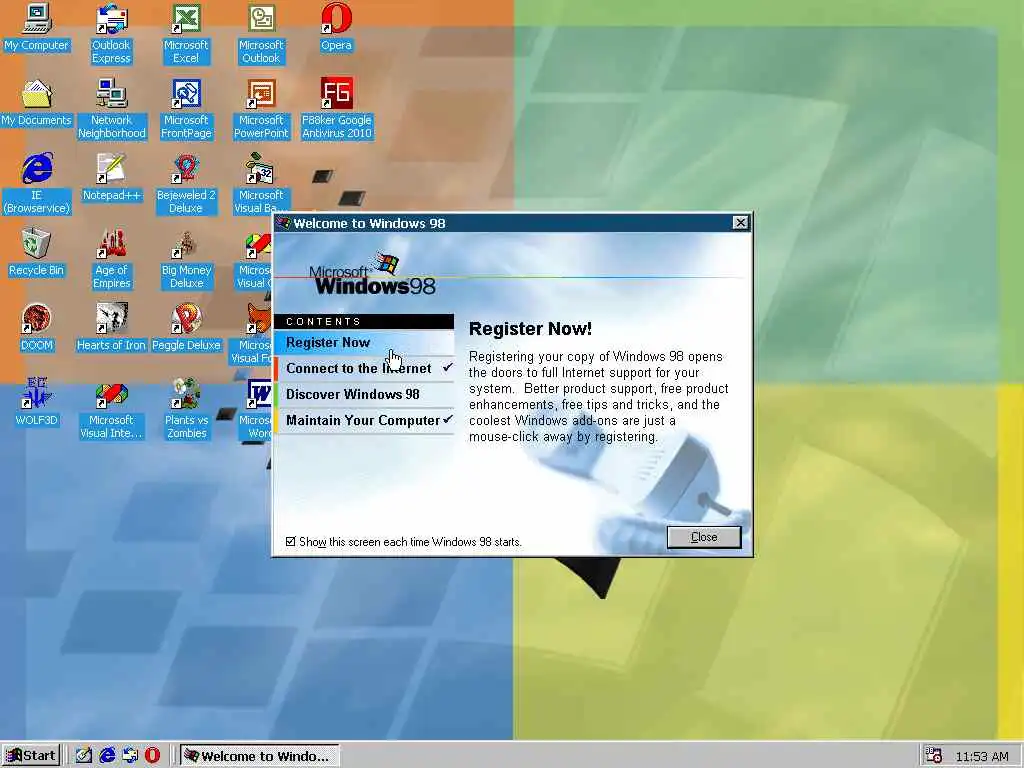Select the Google Antivirus 2010 icon
Screen dimensions: 1024x768
(336, 109)
